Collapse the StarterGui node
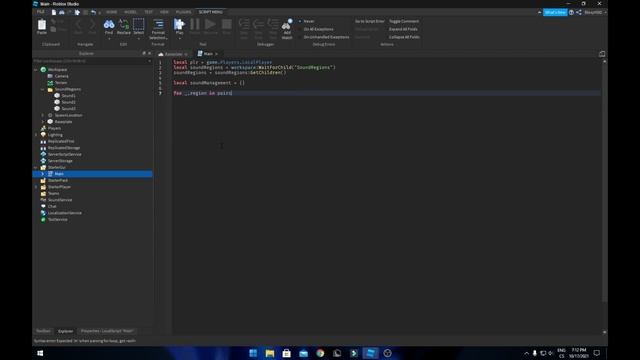Viewport: 640px width, 360px height. click(36, 168)
